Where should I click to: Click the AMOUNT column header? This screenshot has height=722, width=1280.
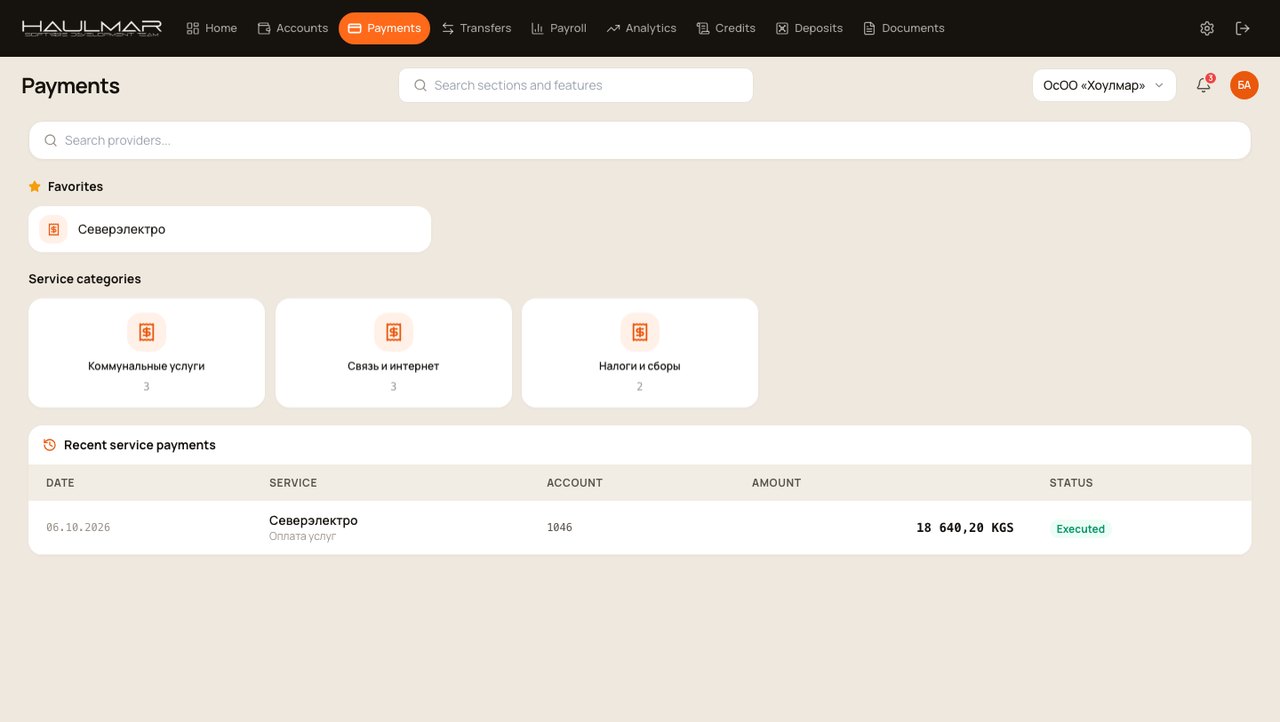(776, 483)
